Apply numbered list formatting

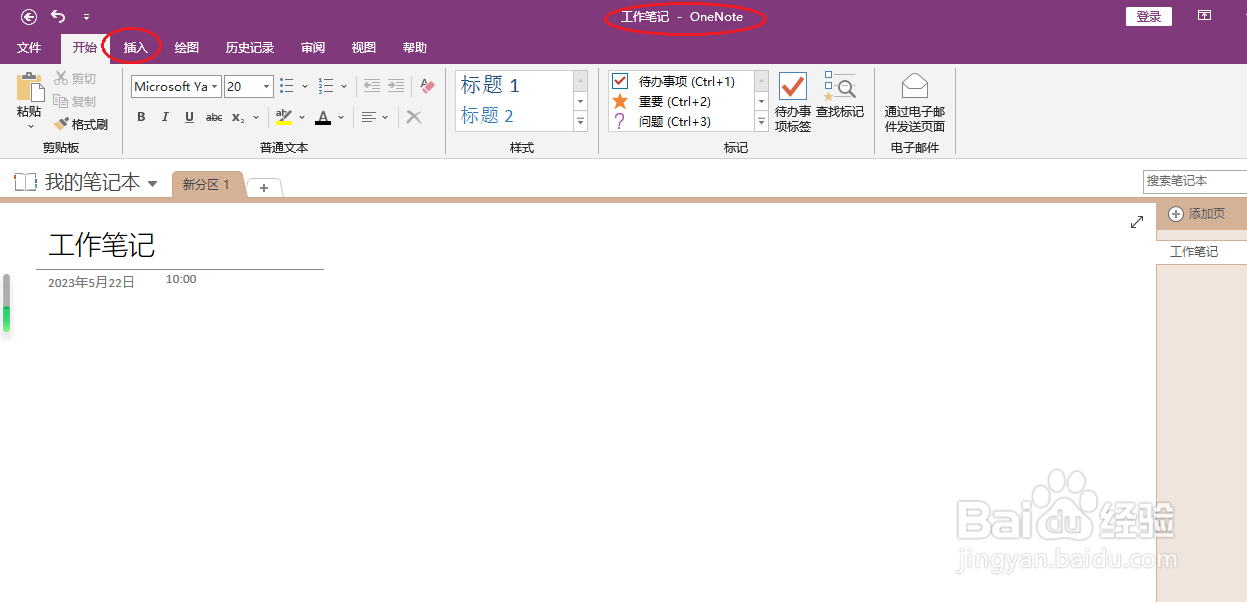(326, 87)
